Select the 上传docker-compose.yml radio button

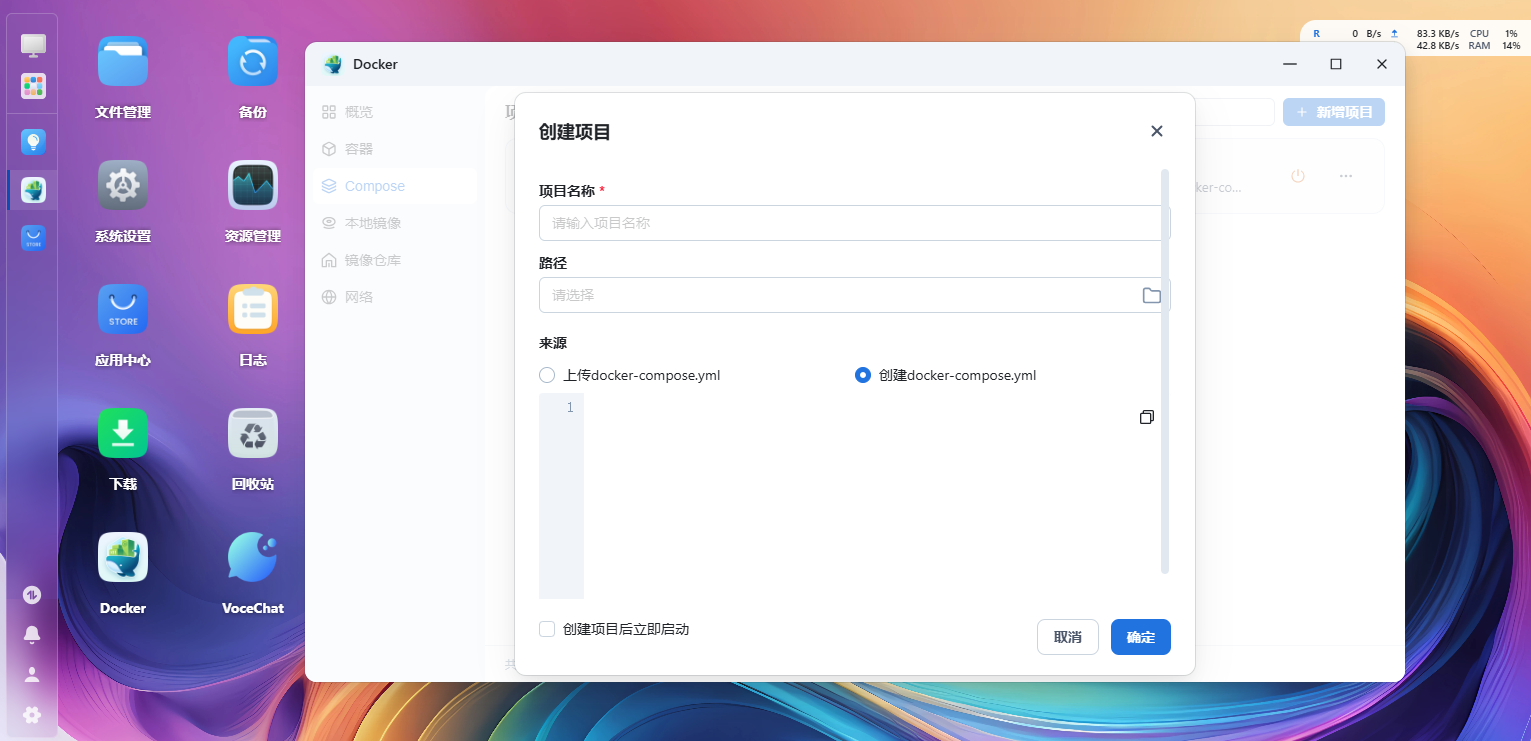(x=547, y=375)
